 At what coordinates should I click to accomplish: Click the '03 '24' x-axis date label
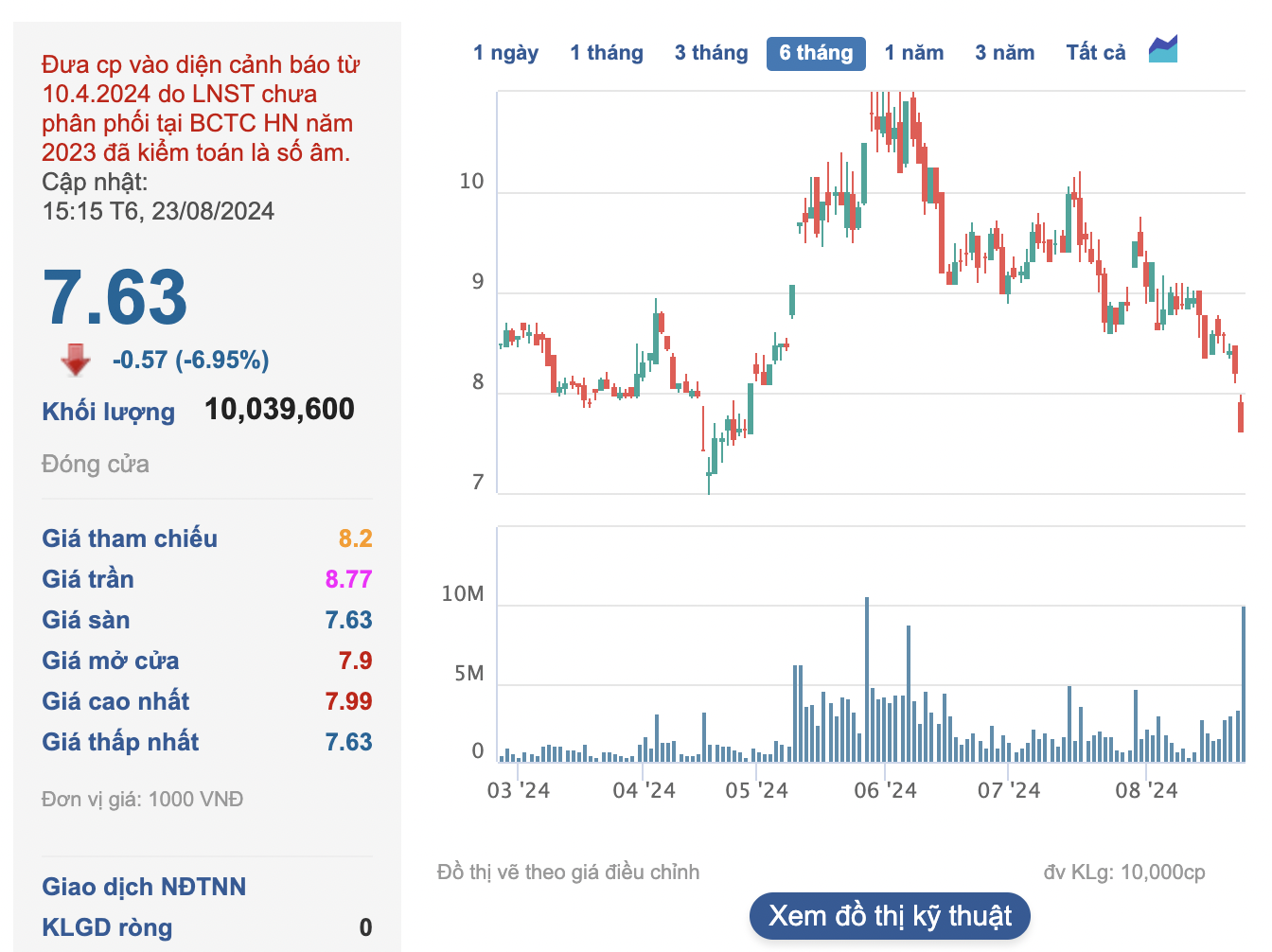[519, 790]
